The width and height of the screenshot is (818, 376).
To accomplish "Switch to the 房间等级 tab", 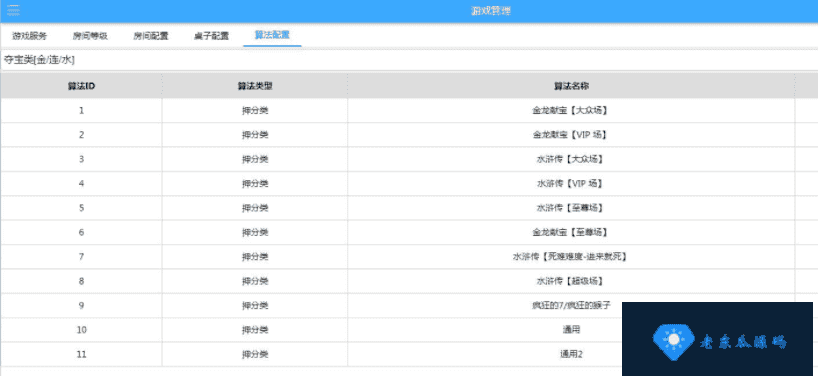I will (90, 36).
